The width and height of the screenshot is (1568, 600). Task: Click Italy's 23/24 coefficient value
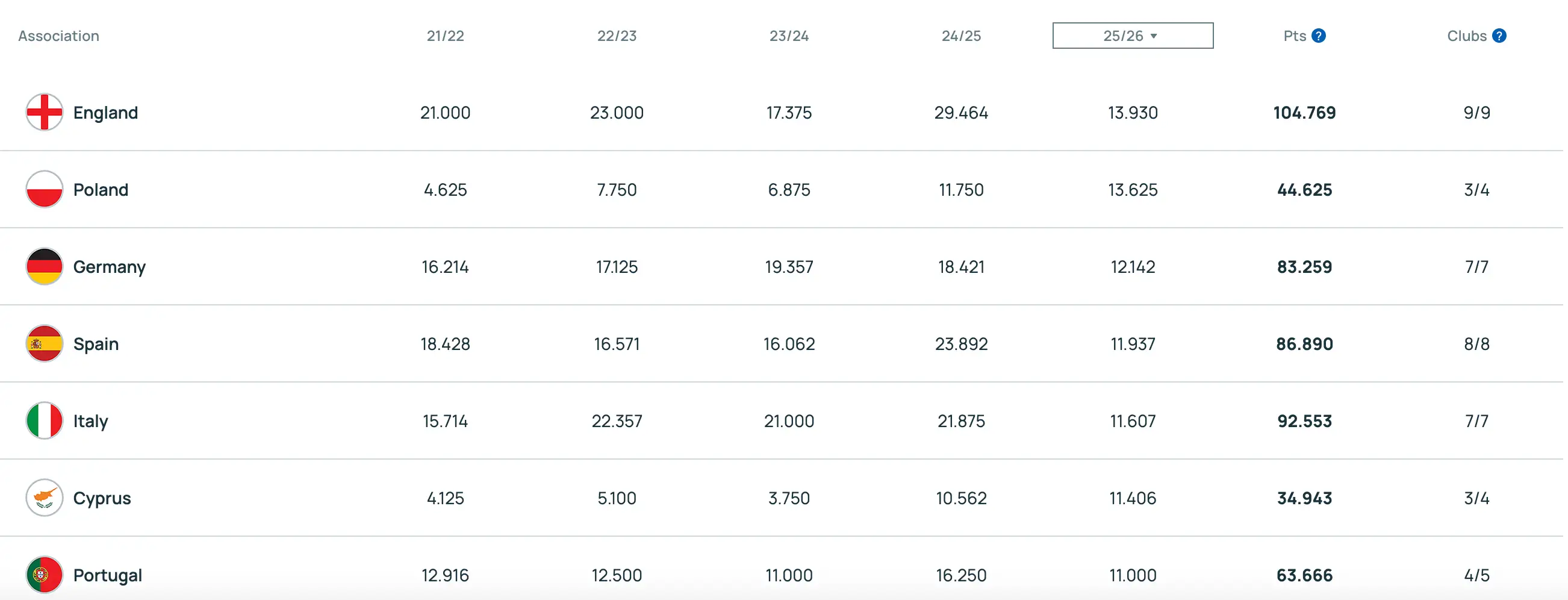789,420
